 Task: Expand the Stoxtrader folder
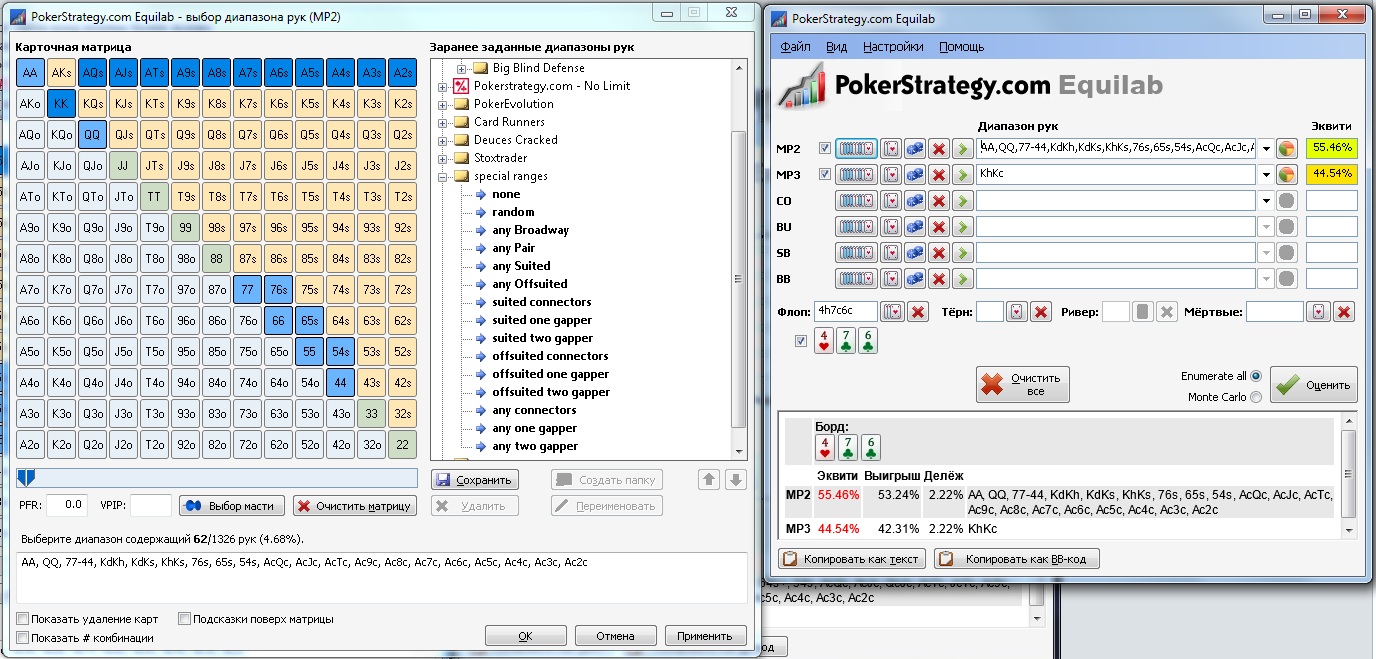point(443,158)
